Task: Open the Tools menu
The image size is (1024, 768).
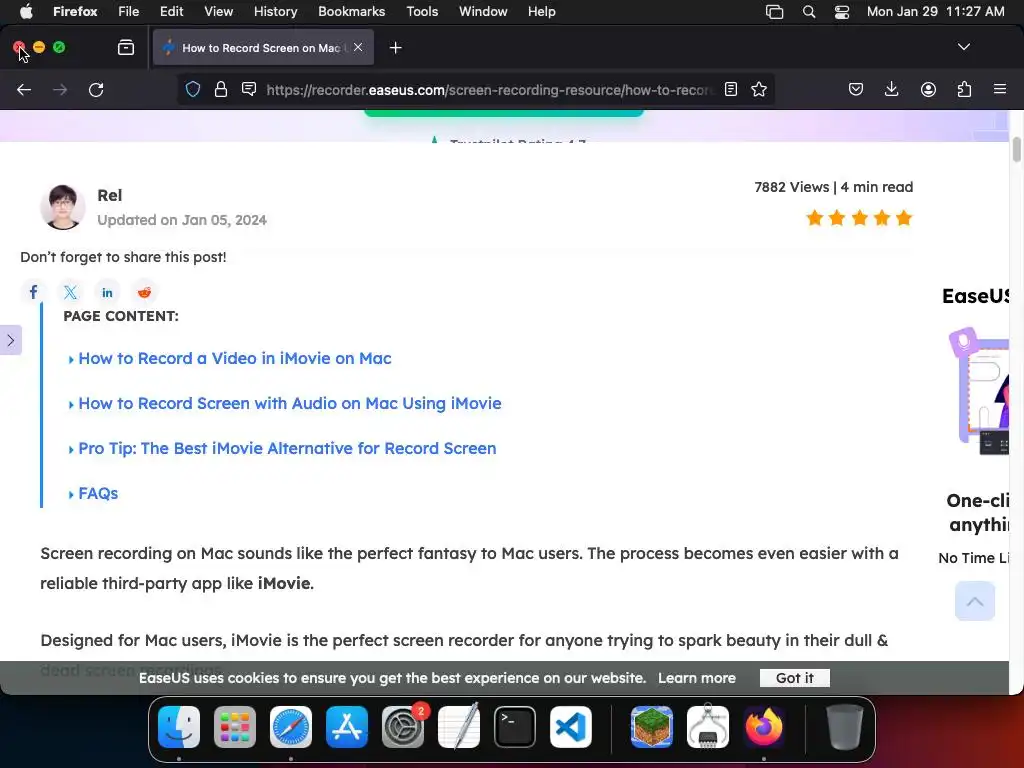Action: 422,12
